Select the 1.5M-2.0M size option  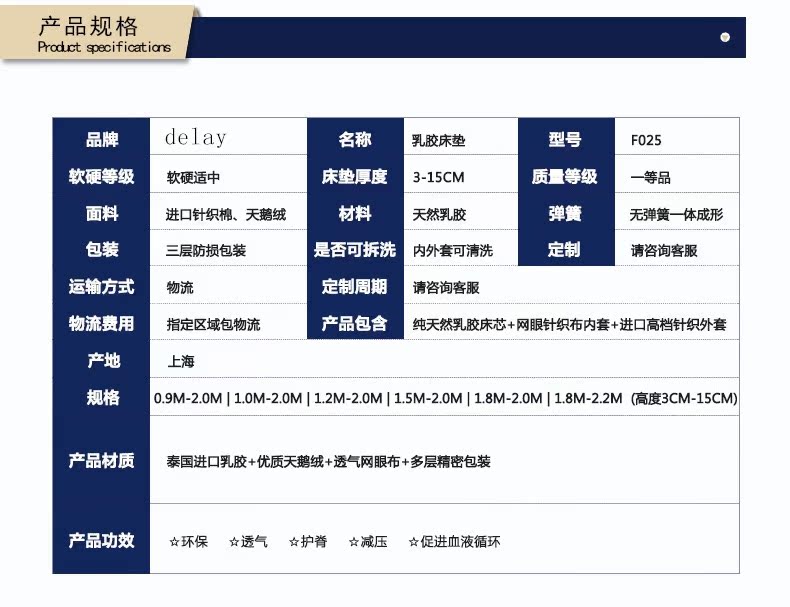pos(428,398)
